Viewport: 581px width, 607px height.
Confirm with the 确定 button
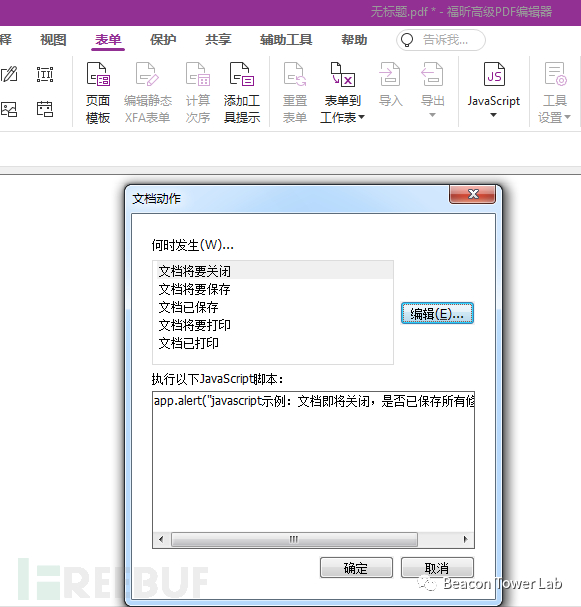coord(356,568)
